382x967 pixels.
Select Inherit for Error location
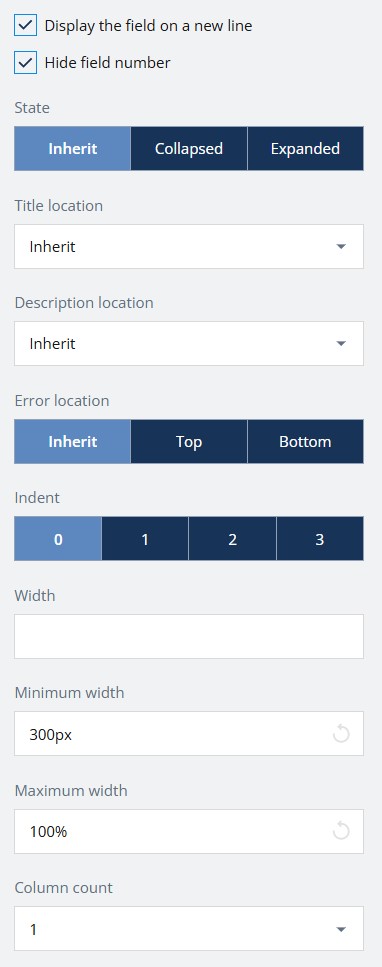72,442
